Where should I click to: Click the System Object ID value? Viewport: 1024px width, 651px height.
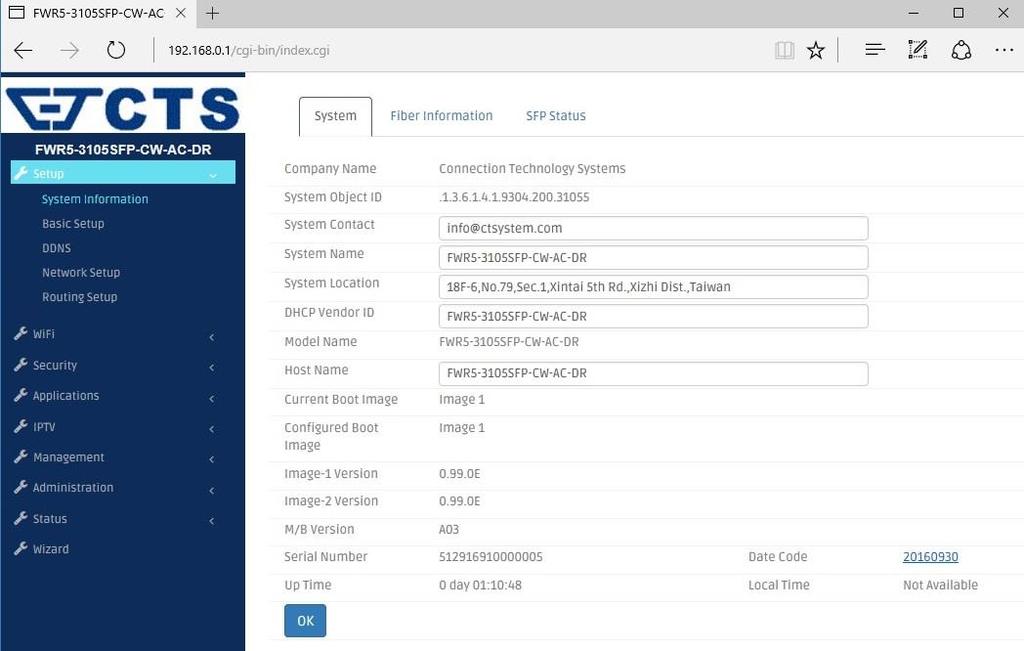click(x=514, y=197)
